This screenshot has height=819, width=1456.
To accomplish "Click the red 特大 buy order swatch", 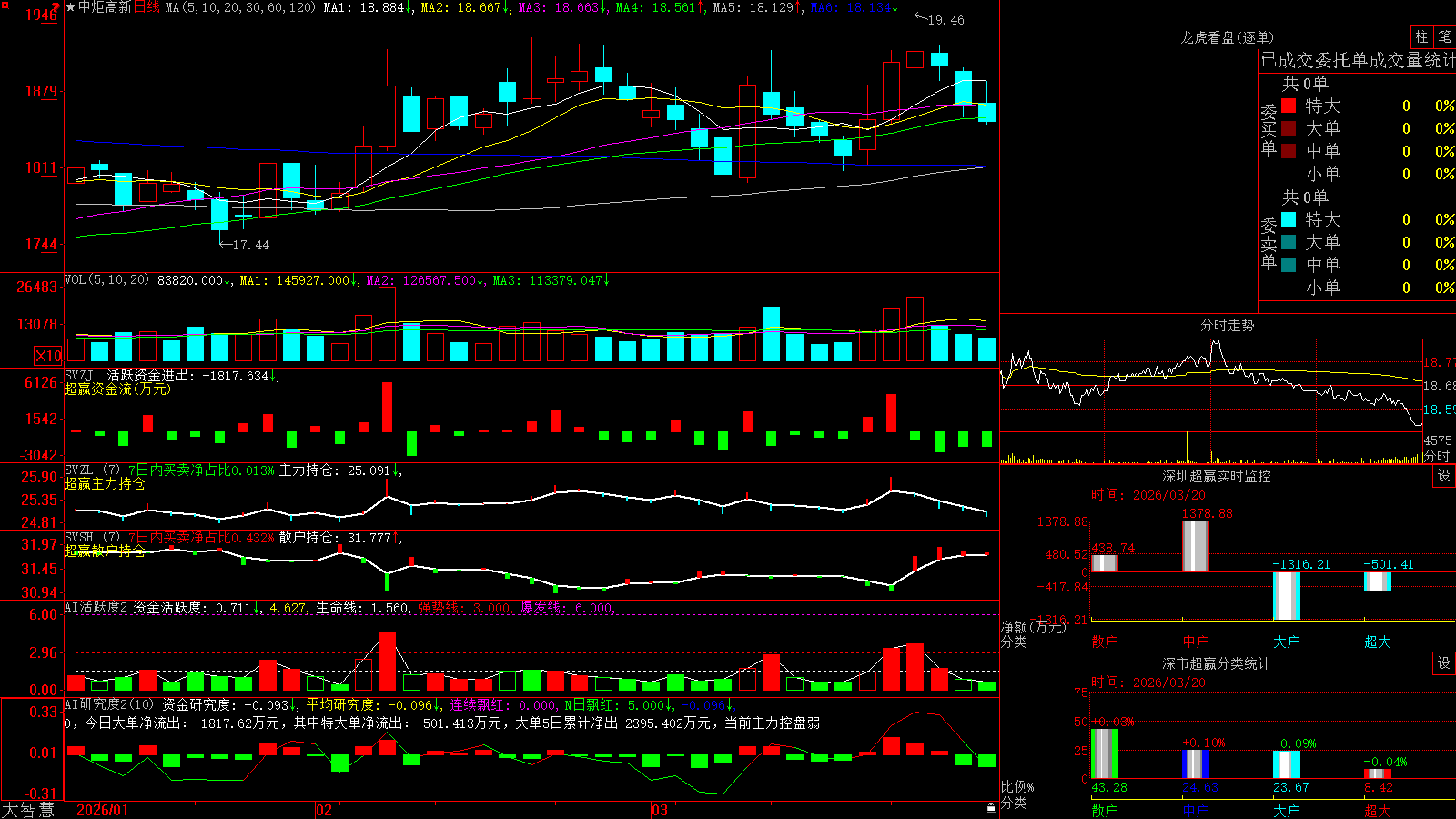I will coord(1289,106).
